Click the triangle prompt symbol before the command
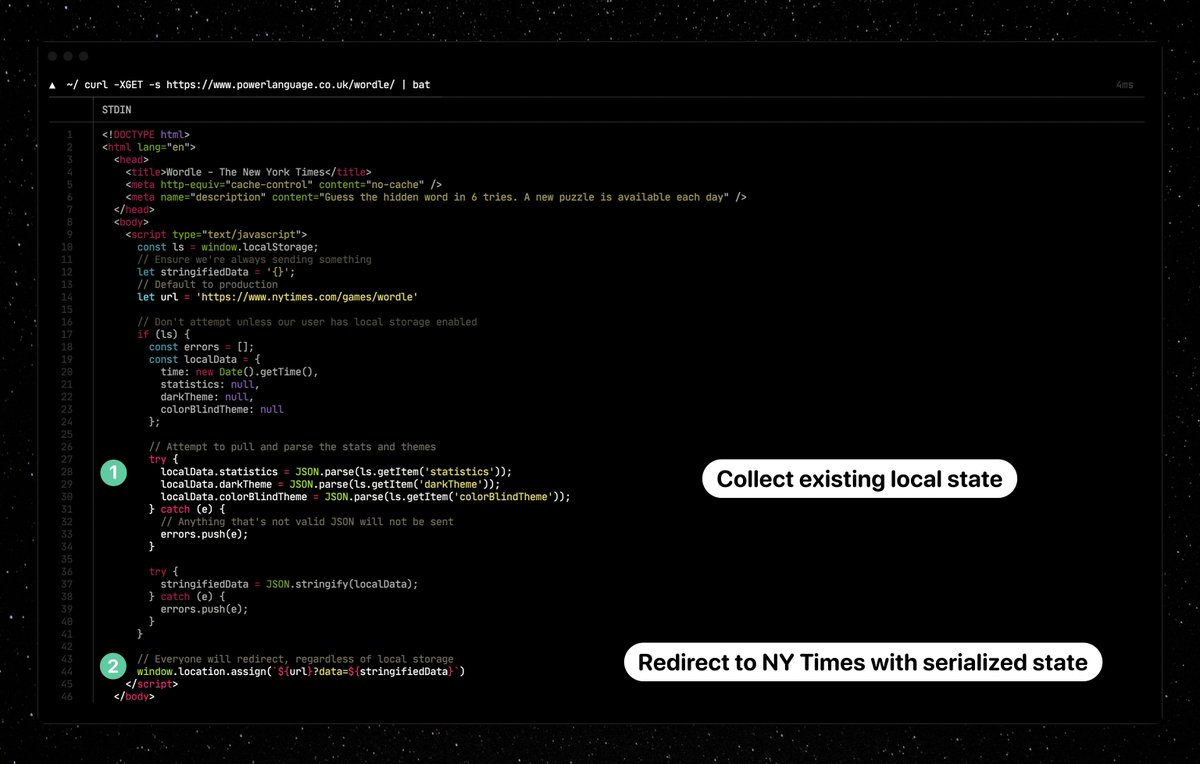This screenshot has height=764, width=1200. coord(52,85)
